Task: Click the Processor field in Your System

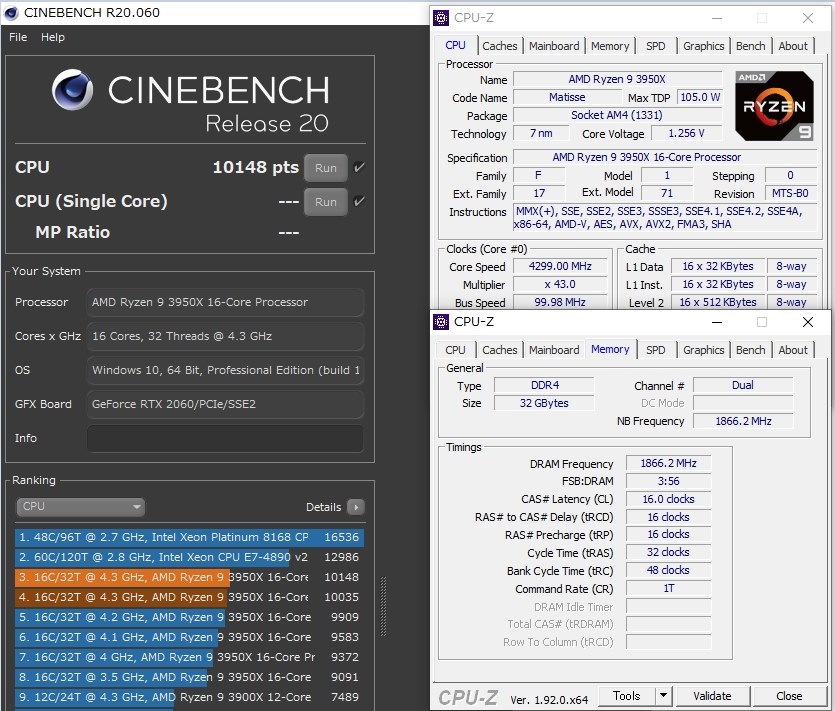Action: tap(225, 302)
